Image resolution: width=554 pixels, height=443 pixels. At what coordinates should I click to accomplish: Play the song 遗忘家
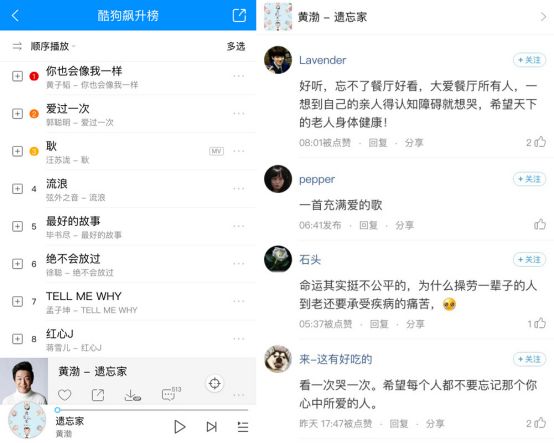click(180, 427)
